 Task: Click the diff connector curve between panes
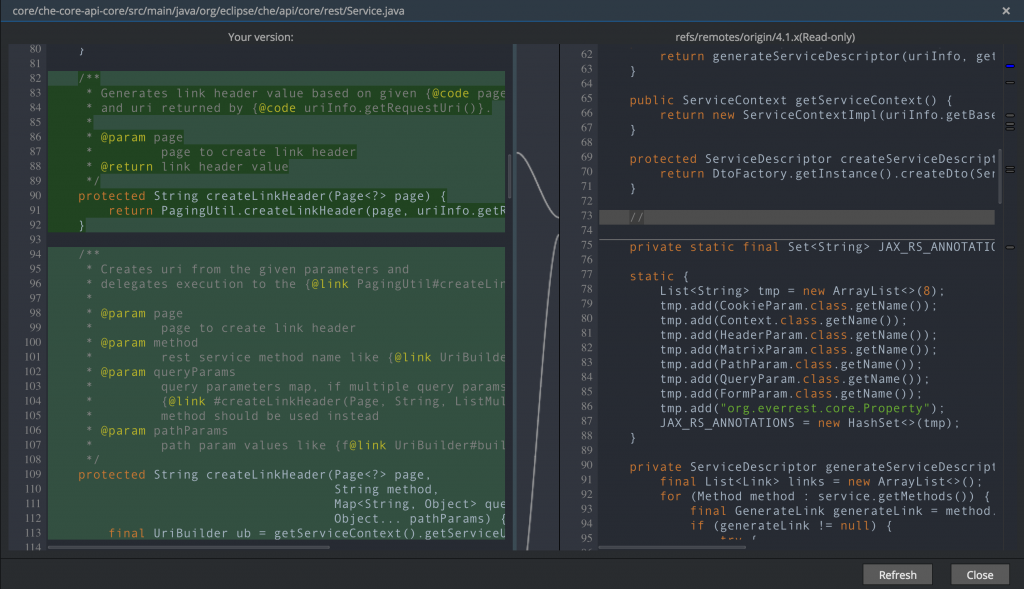click(537, 187)
